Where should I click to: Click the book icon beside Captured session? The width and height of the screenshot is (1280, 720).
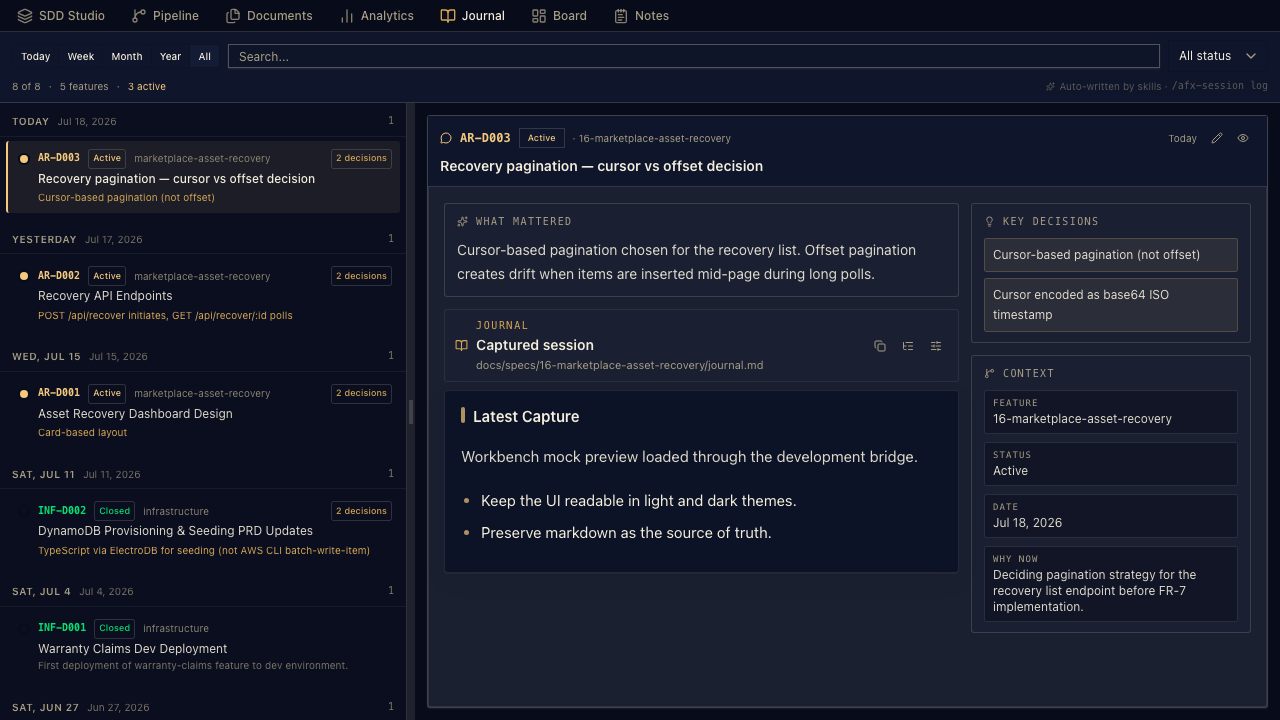point(461,345)
